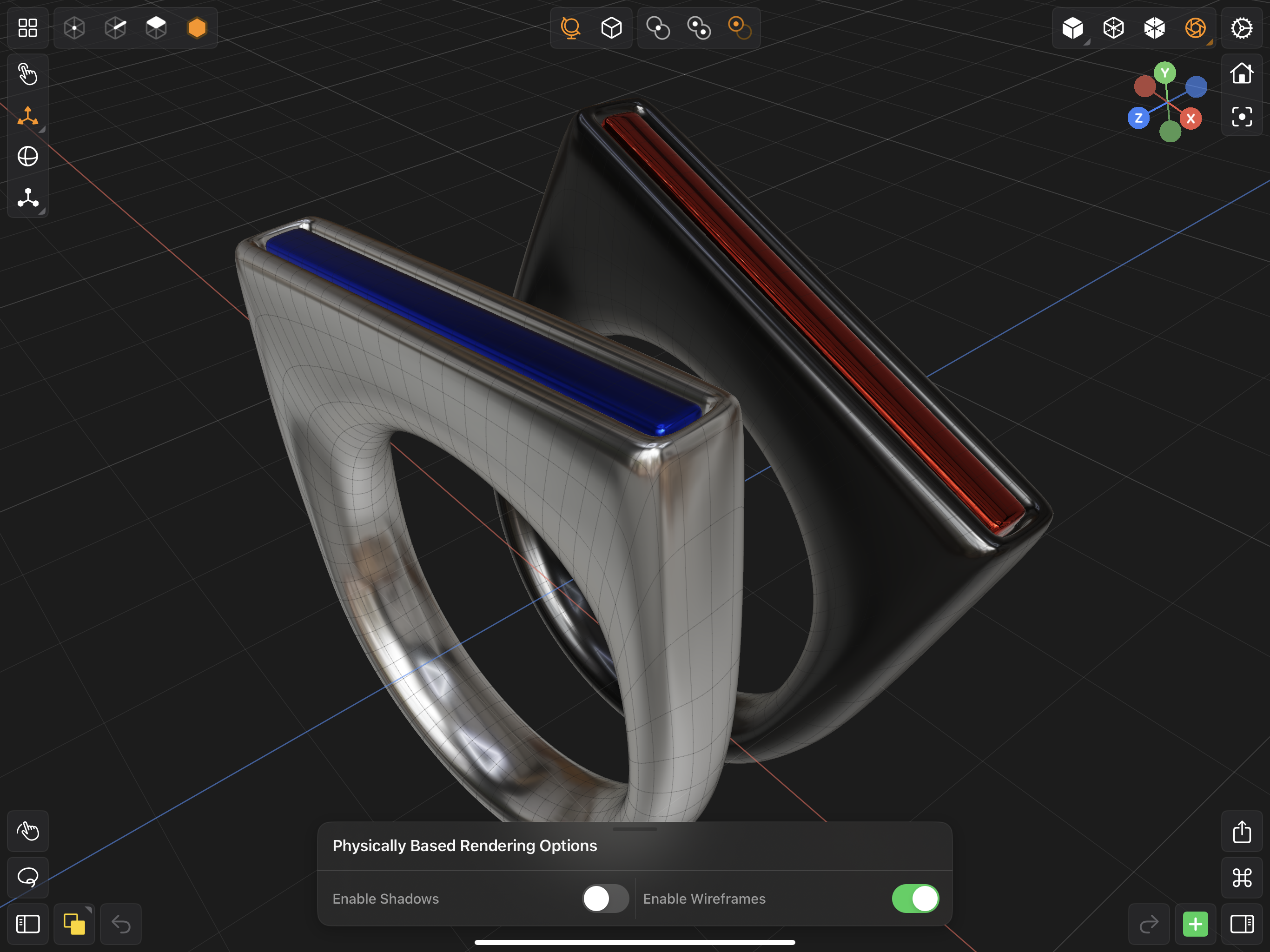Image resolution: width=1270 pixels, height=952 pixels.
Task: Click the 'Physically Based Rendering Options' title
Action: 464,845
